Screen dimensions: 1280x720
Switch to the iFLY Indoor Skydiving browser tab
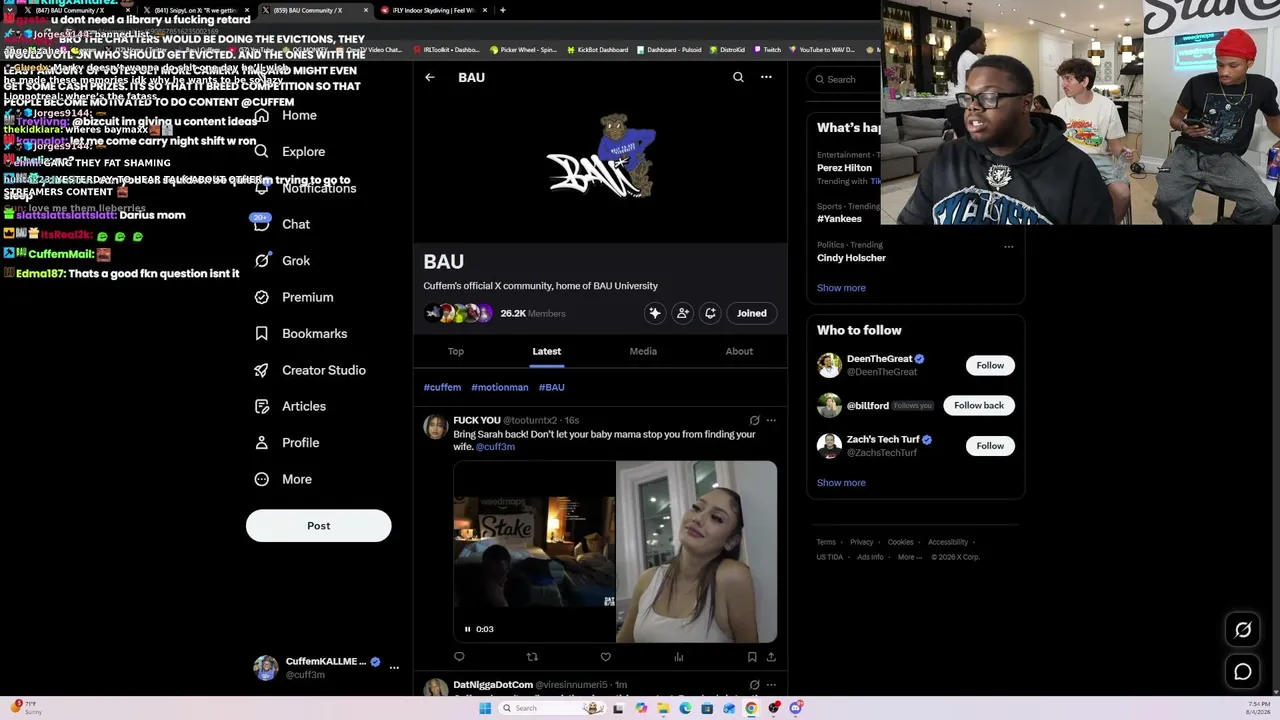[434, 10]
